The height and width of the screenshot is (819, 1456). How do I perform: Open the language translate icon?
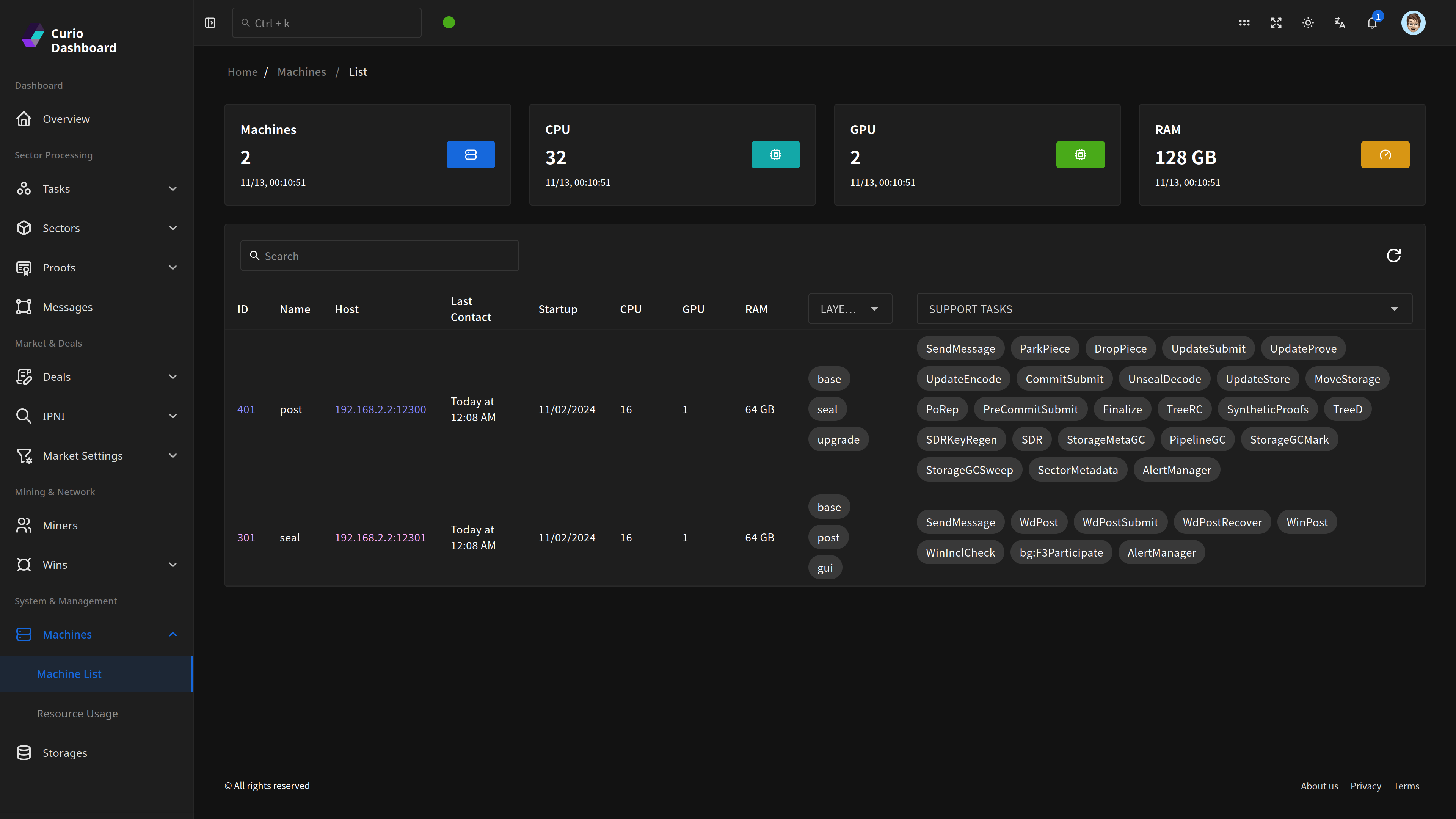pos(1340,23)
